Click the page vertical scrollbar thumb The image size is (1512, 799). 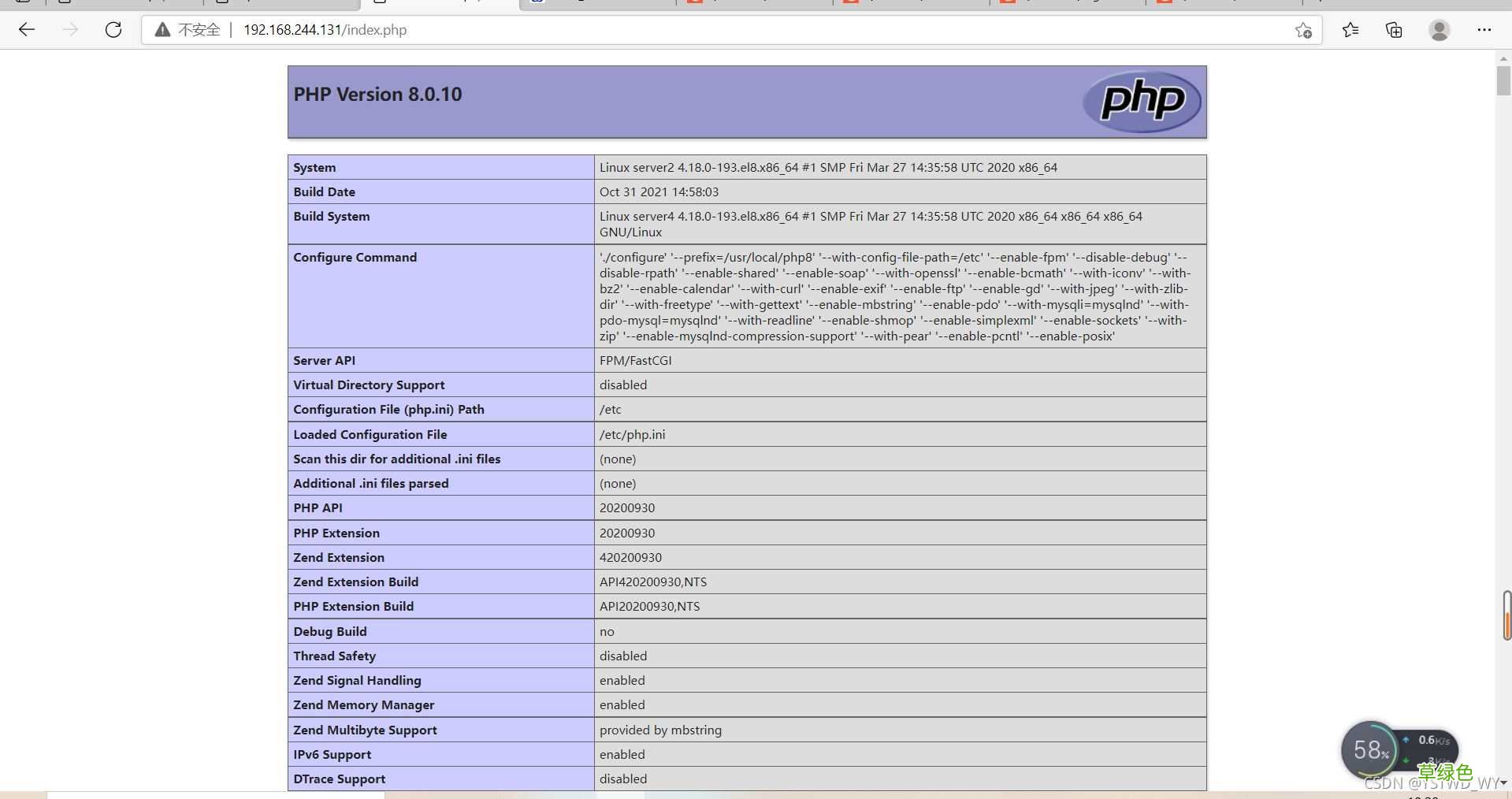1503,81
